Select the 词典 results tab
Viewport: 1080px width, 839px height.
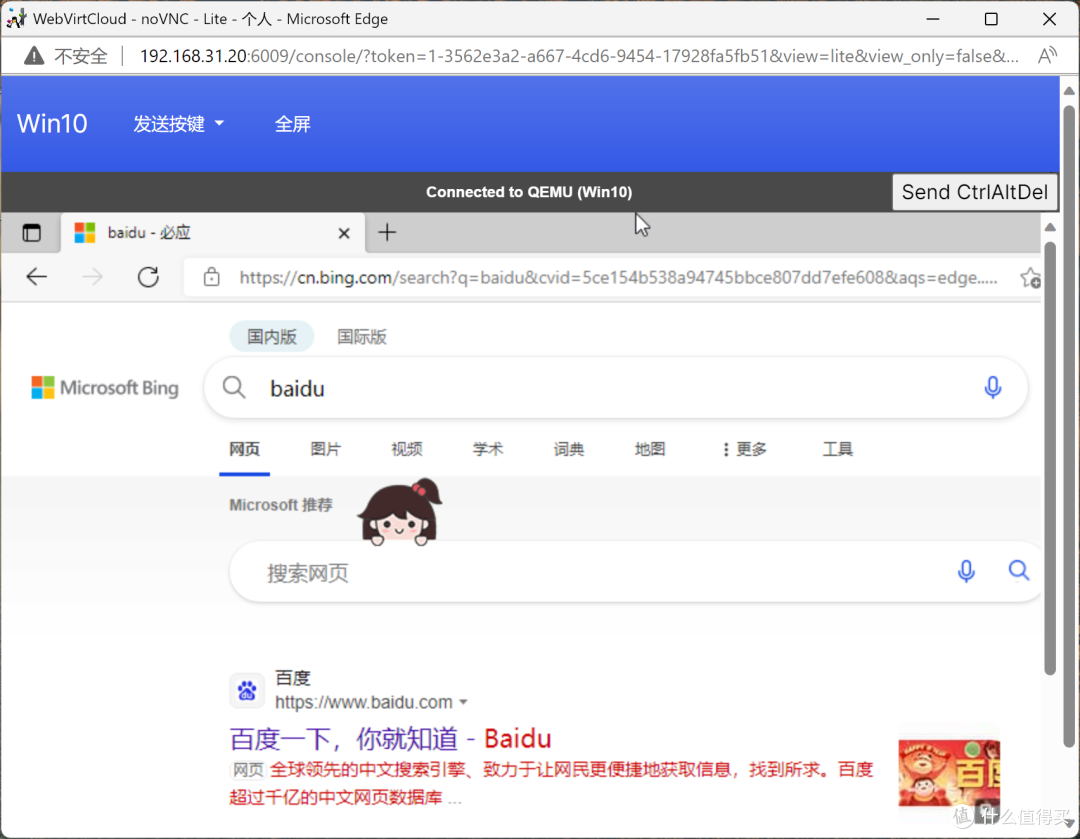coord(569,449)
